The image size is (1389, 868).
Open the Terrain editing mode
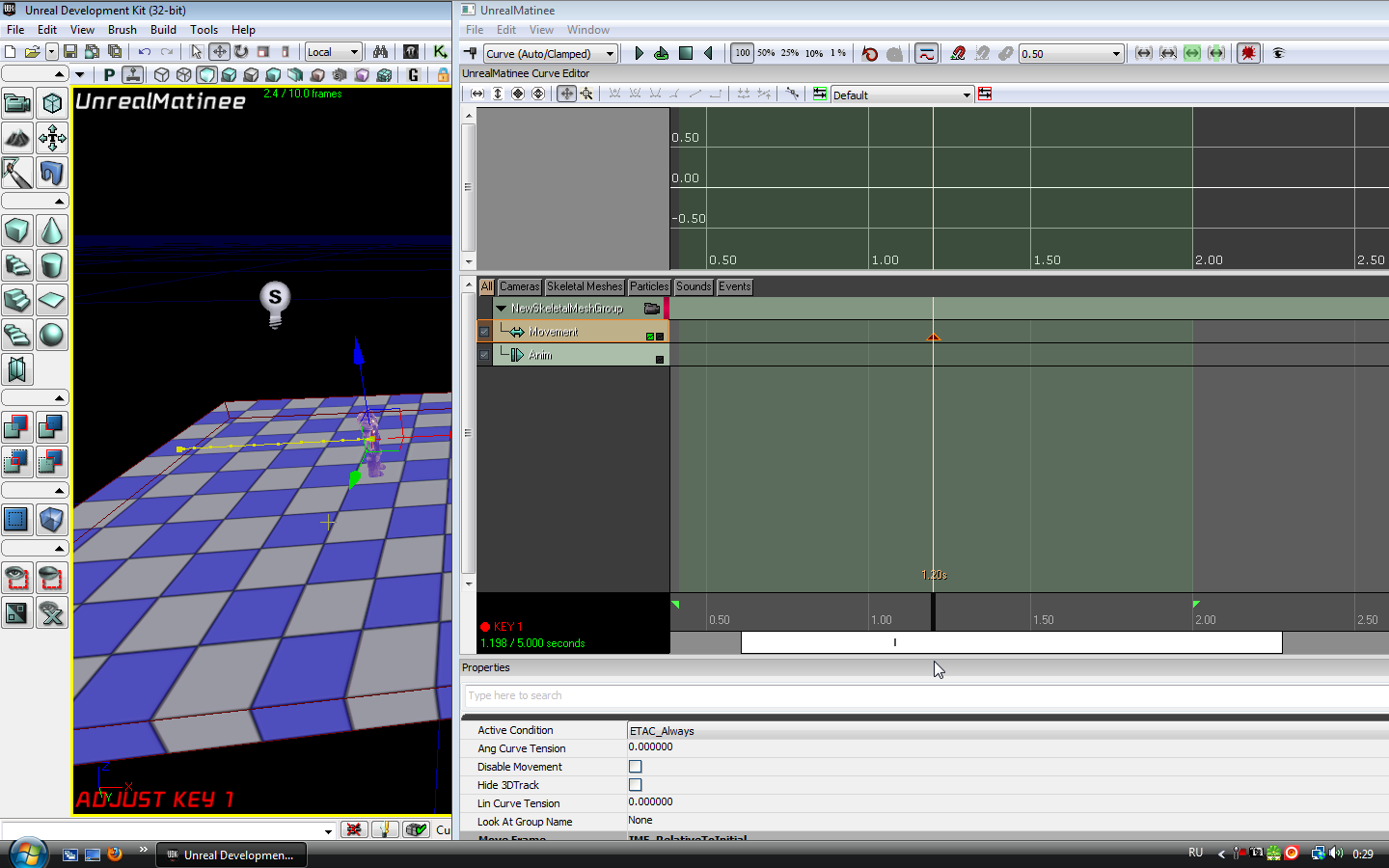17,139
